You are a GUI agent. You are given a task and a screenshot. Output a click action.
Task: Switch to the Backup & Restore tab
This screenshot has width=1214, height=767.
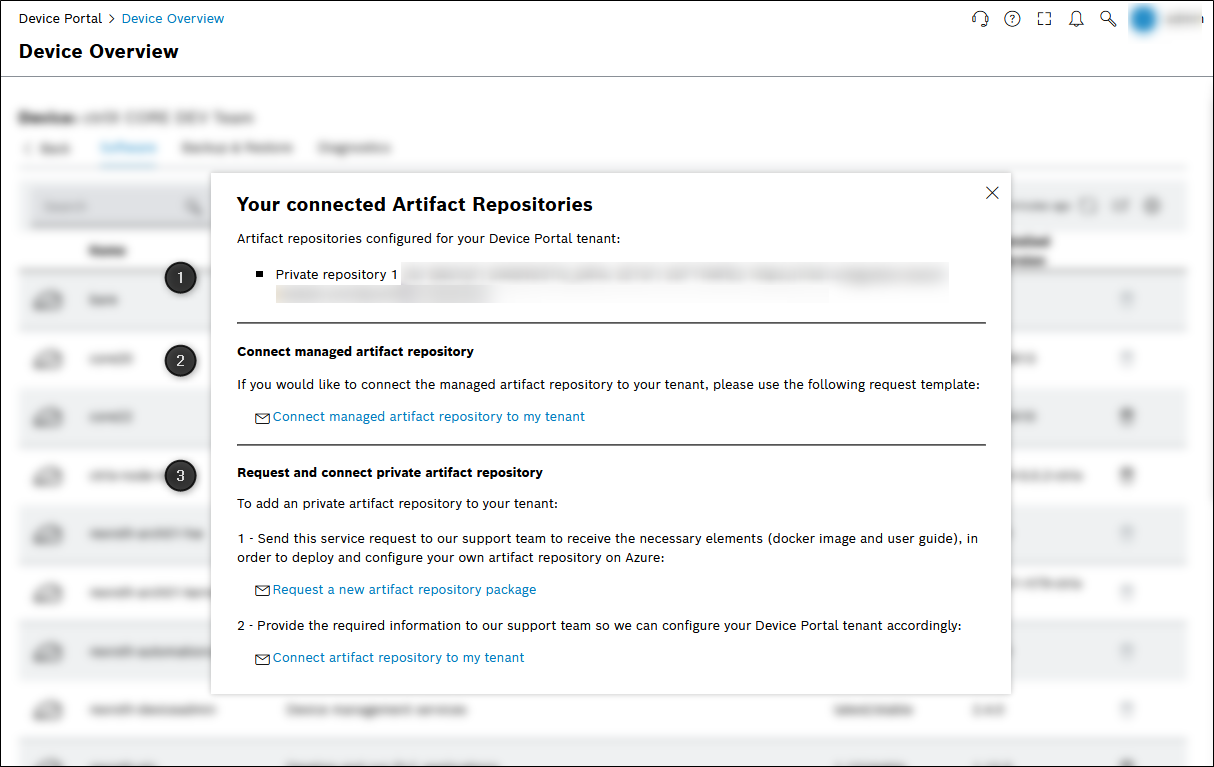(237, 148)
